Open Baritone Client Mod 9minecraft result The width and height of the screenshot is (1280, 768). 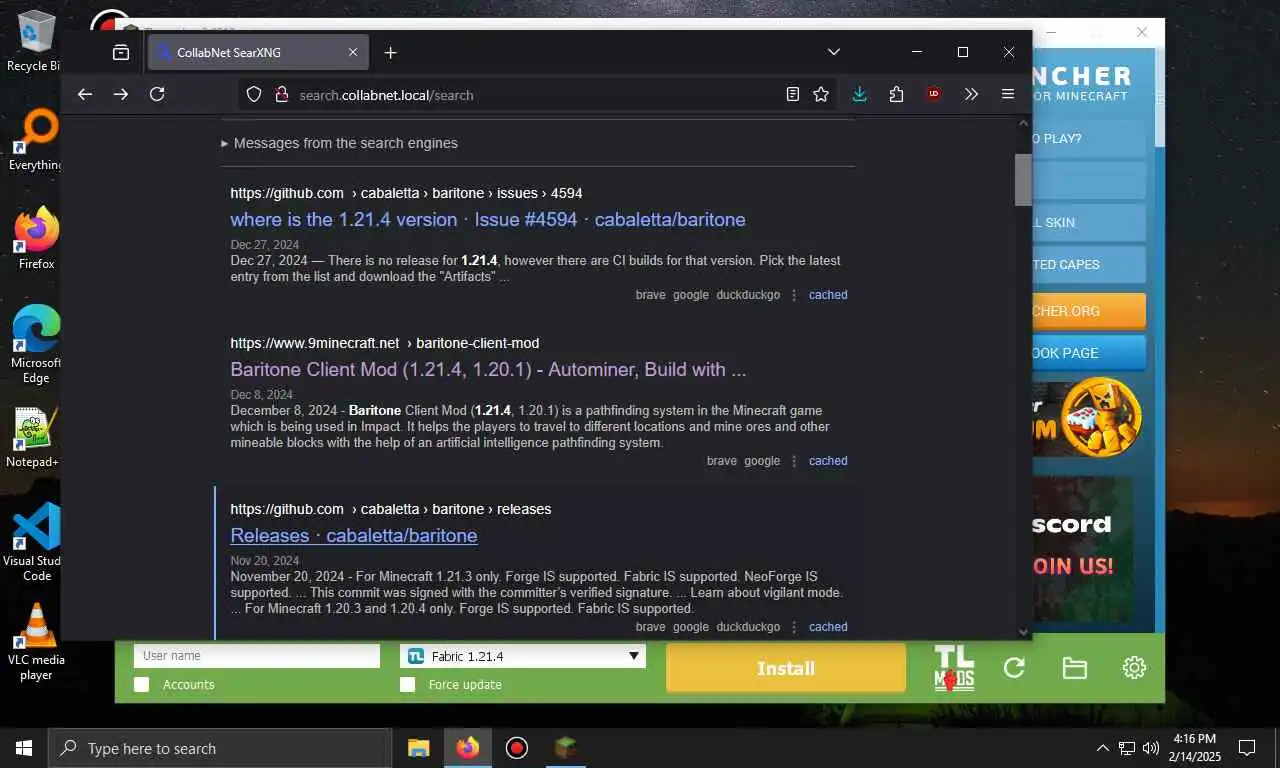[x=488, y=369]
